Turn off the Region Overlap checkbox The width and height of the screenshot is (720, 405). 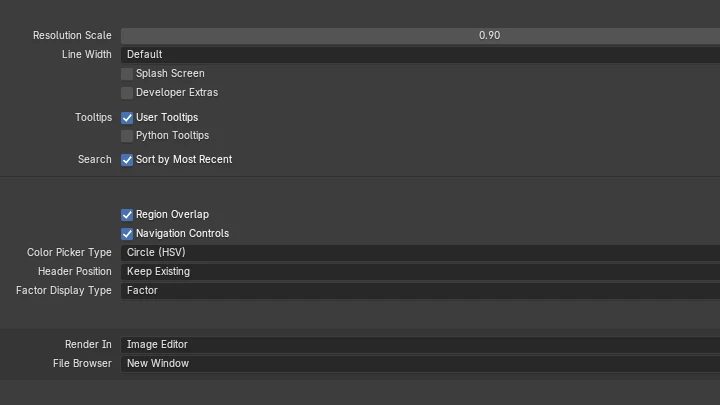127,215
